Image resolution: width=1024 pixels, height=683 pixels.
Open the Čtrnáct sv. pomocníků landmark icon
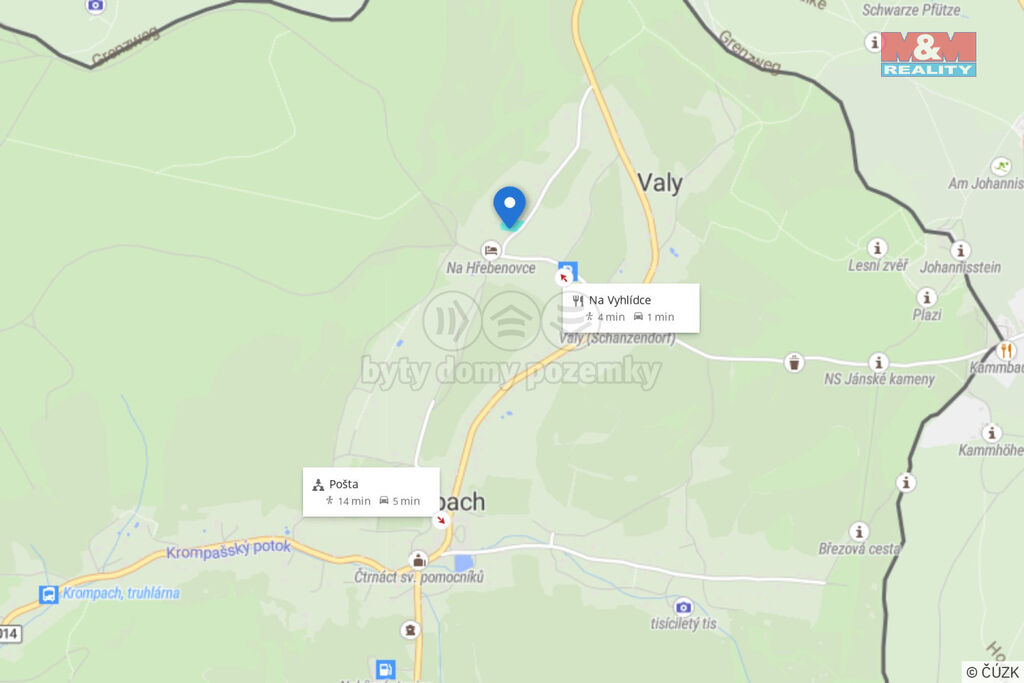[418, 560]
